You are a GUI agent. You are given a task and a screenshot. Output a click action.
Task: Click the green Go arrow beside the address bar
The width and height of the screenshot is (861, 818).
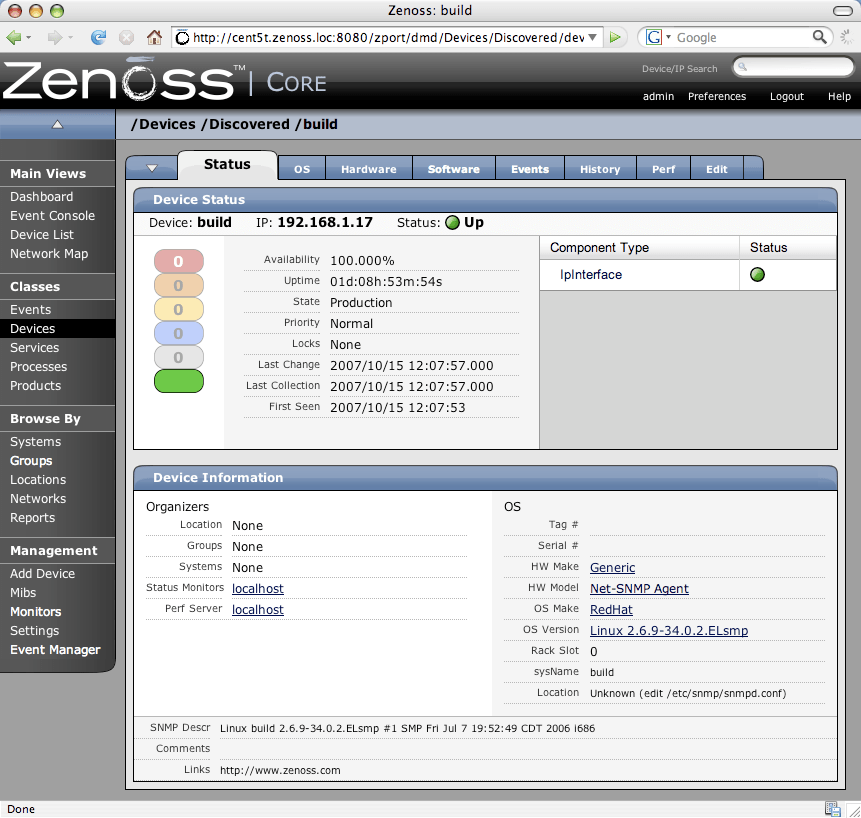616,37
